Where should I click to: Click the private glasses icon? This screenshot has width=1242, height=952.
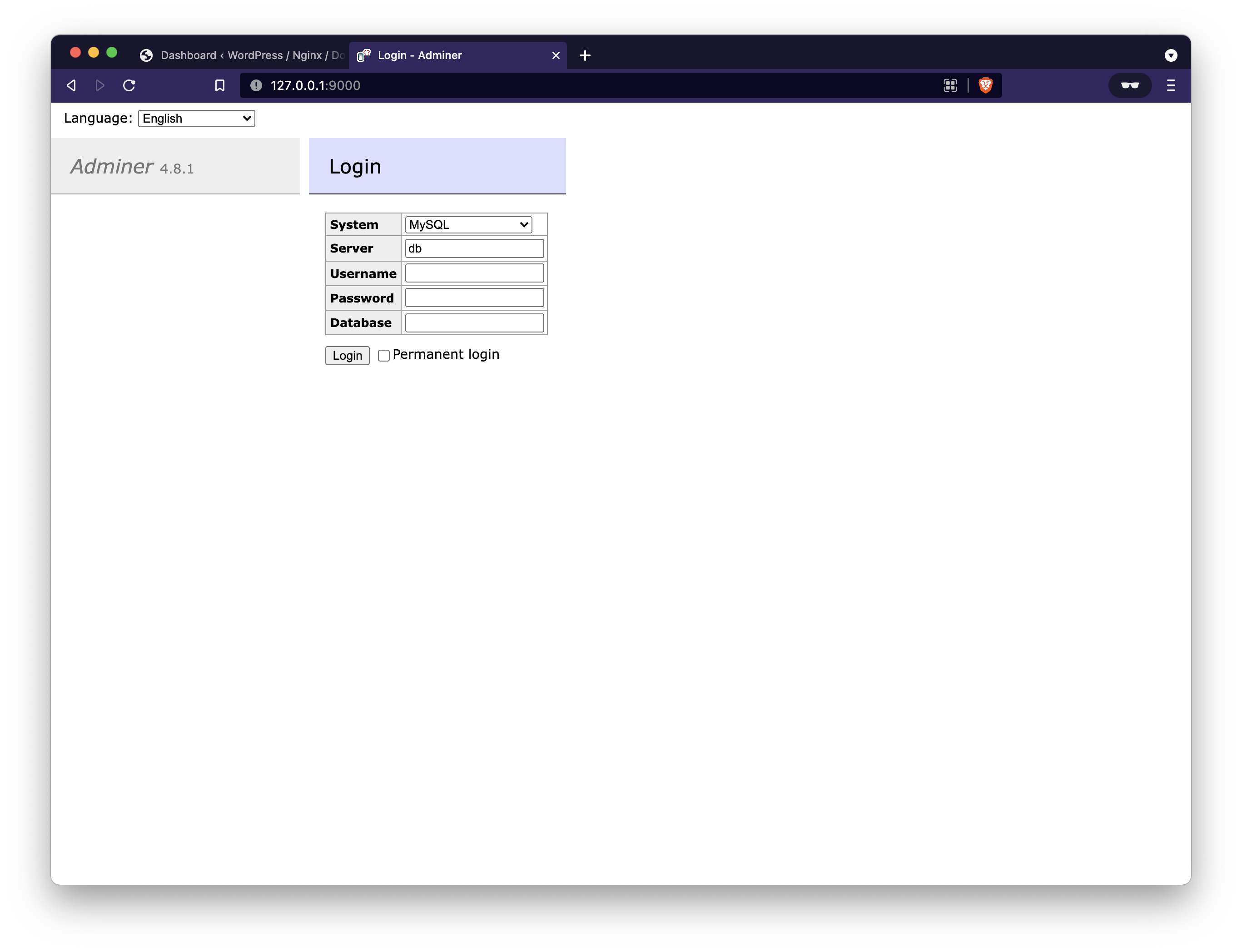point(1130,85)
